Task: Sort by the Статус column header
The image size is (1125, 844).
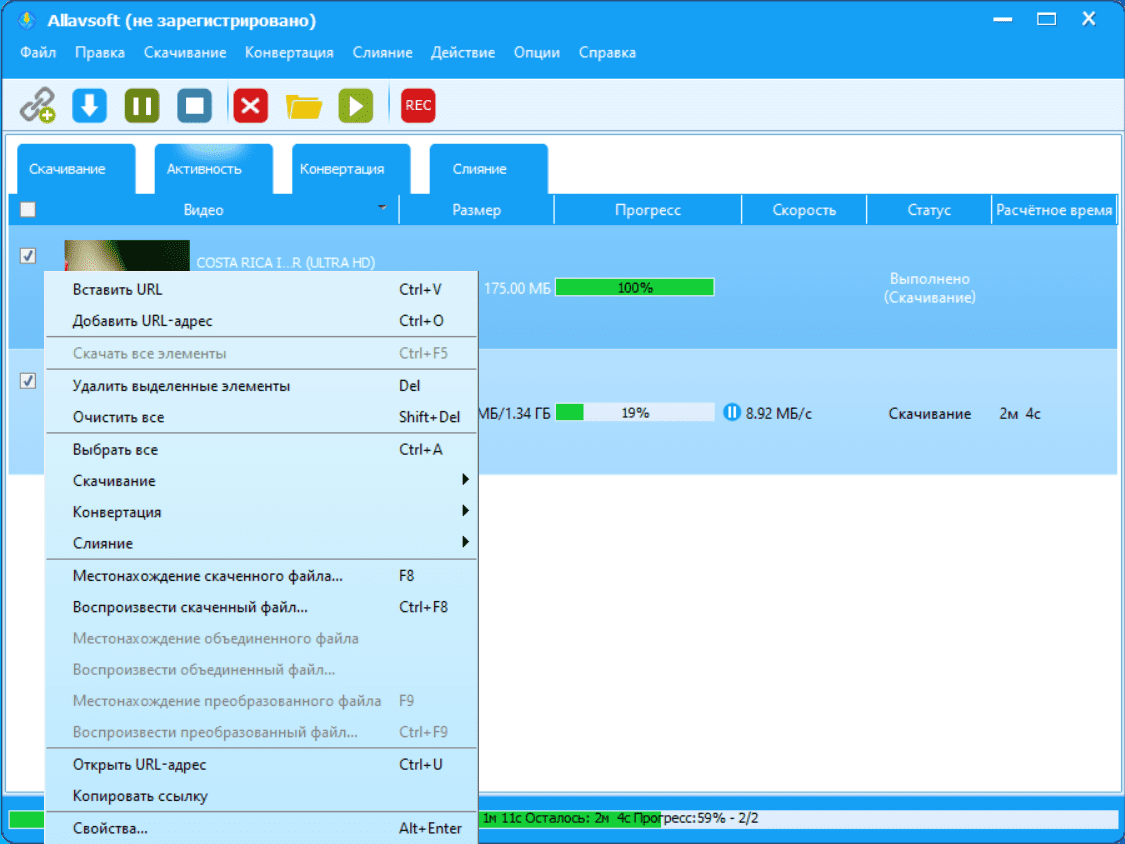Action: (929, 210)
